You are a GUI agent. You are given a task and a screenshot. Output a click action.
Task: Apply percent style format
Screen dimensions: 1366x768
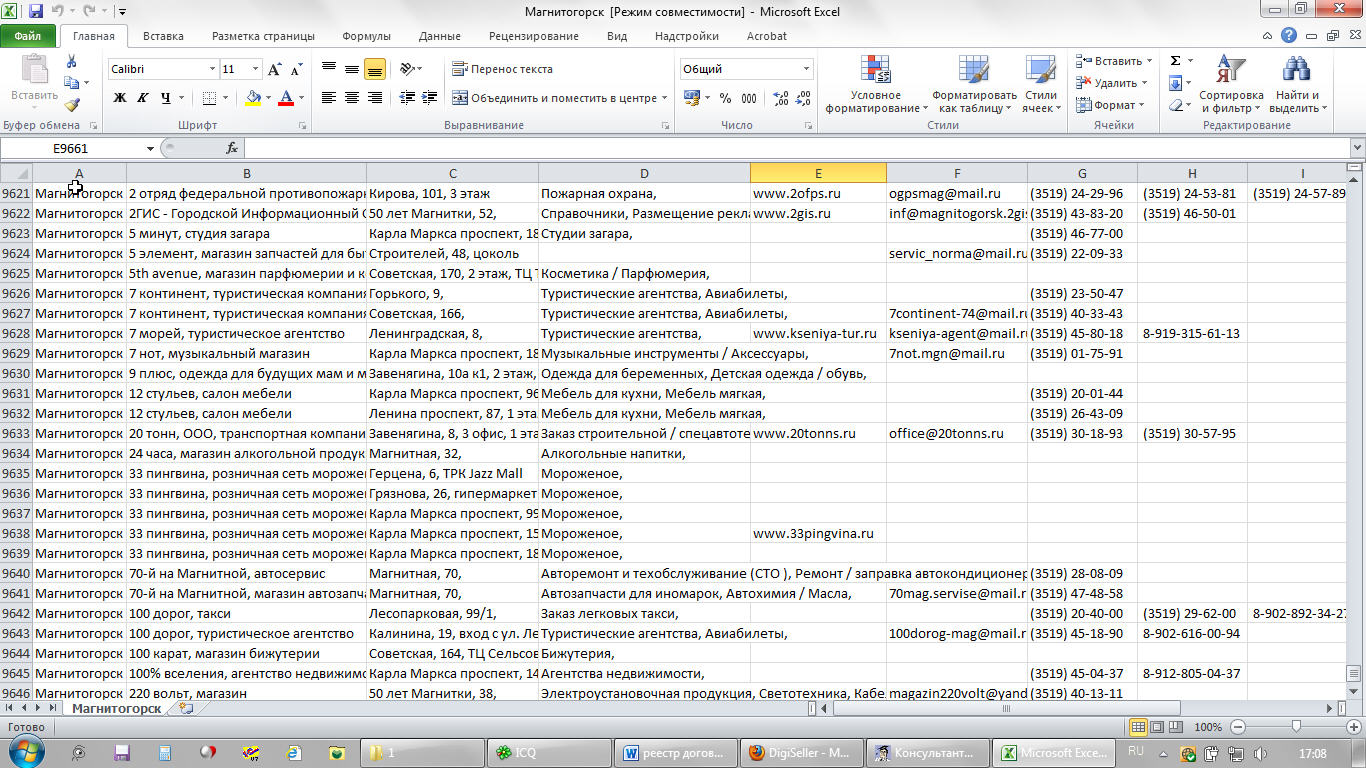[725, 98]
